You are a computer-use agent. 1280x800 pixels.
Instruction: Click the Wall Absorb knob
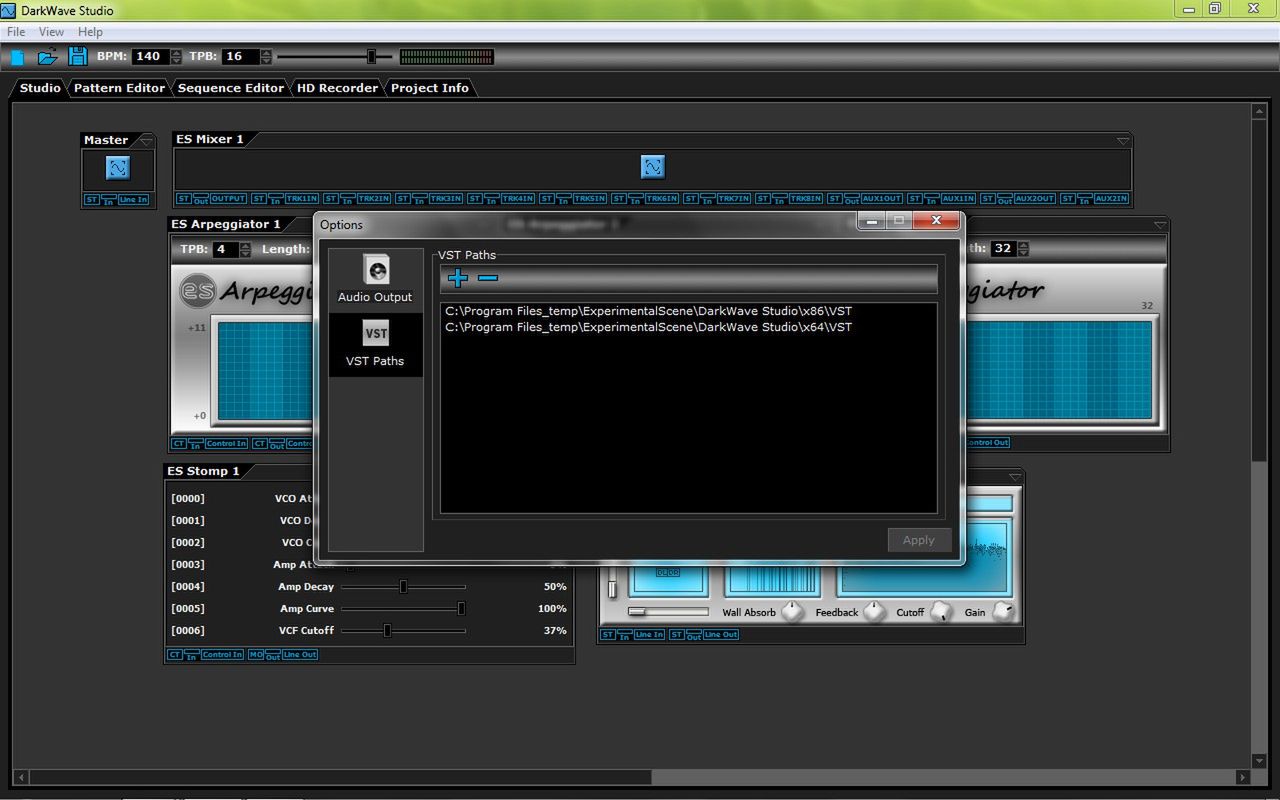coord(792,612)
